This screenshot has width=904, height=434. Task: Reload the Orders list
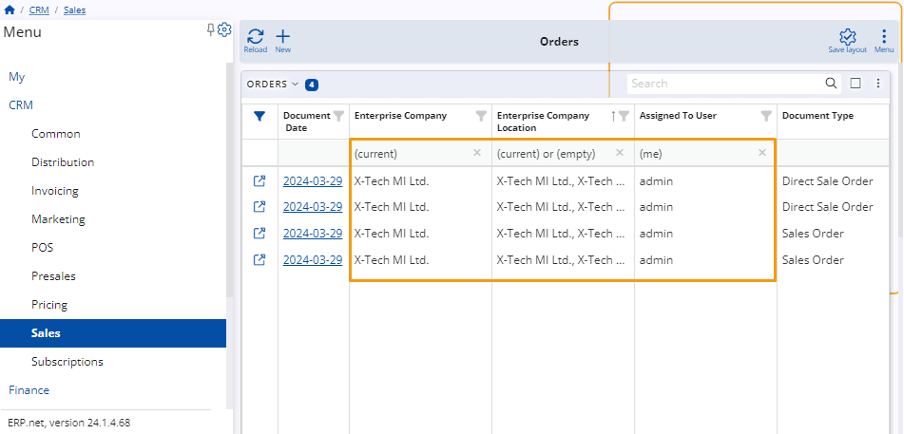(255, 41)
